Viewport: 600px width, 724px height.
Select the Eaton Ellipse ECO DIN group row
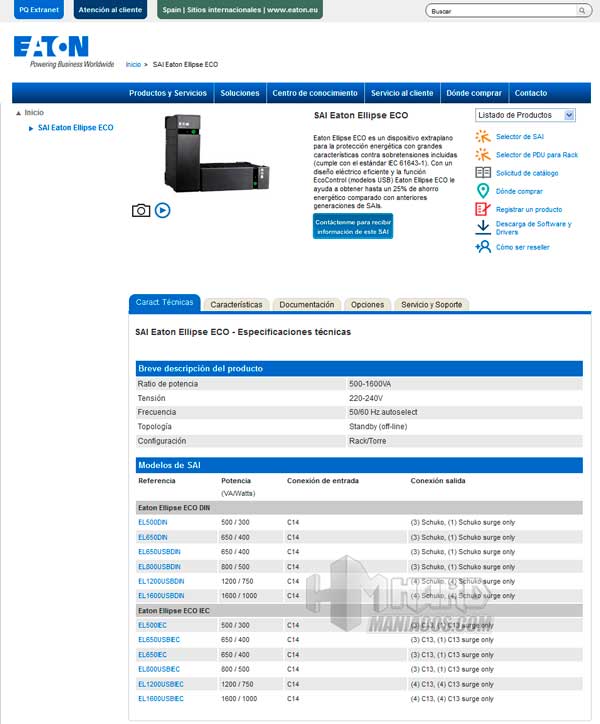coord(359,507)
